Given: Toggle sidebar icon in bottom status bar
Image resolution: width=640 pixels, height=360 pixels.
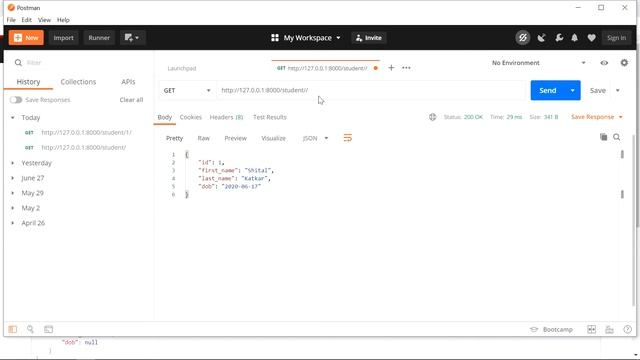Looking at the screenshot, I should tap(13, 329).
